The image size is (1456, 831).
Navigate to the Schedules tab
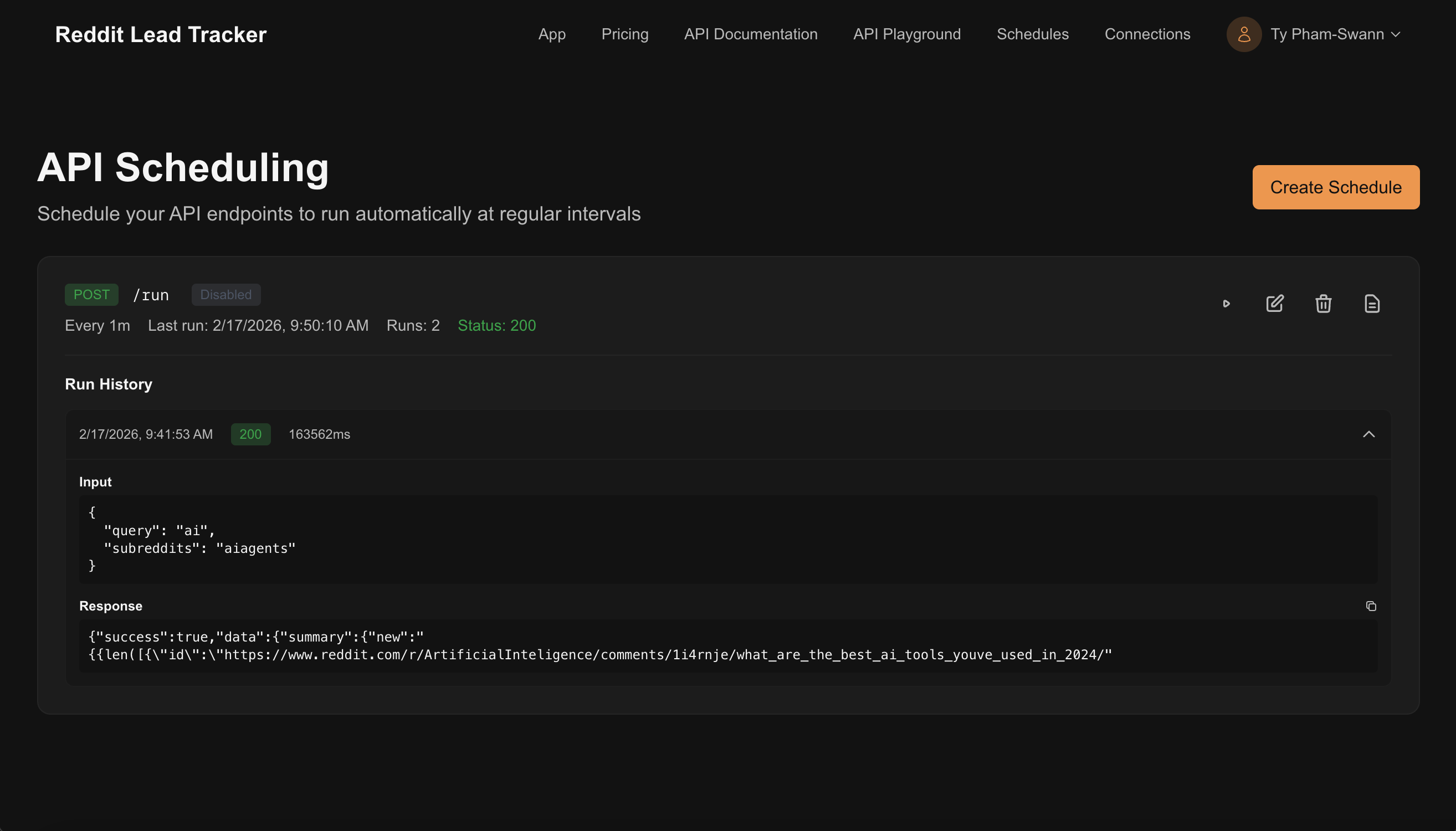(x=1032, y=34)
